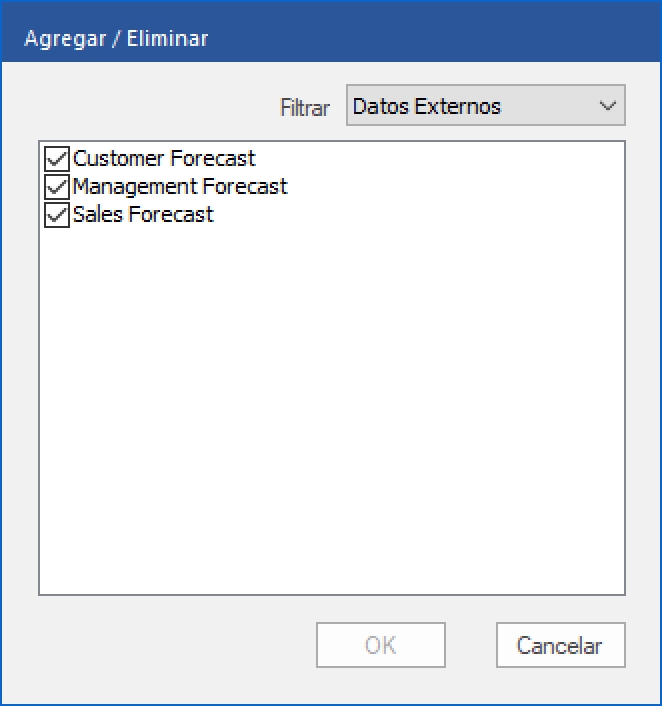This screenshot has width=662, height=706.
Task: Click blank dialog area left of Filtrar label
Action: pyautogui.click(x=150, y=107)
